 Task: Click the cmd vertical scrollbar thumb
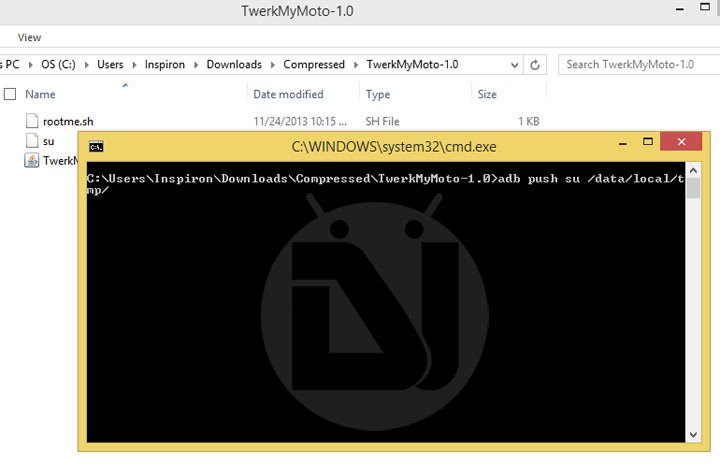tap(693, 188)
